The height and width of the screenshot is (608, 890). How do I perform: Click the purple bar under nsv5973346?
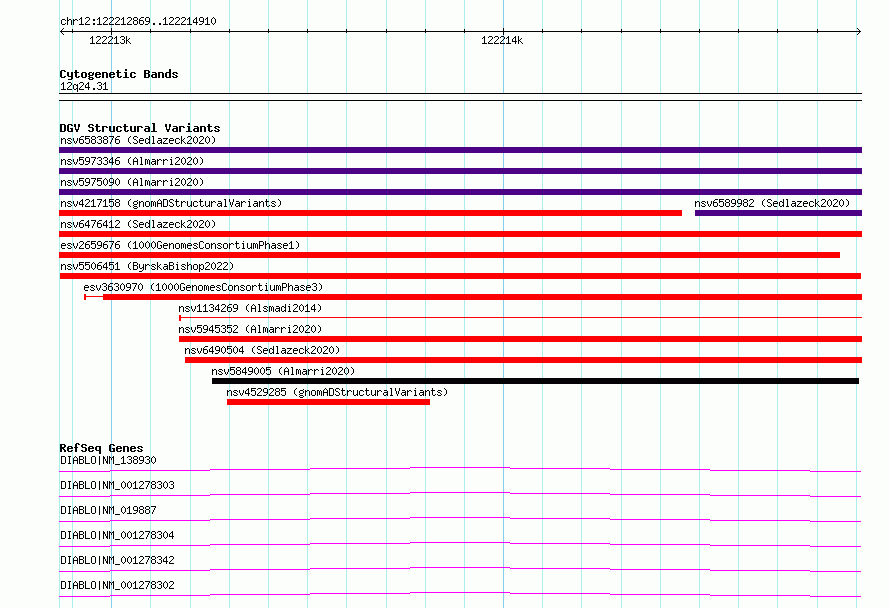(460, 171)
